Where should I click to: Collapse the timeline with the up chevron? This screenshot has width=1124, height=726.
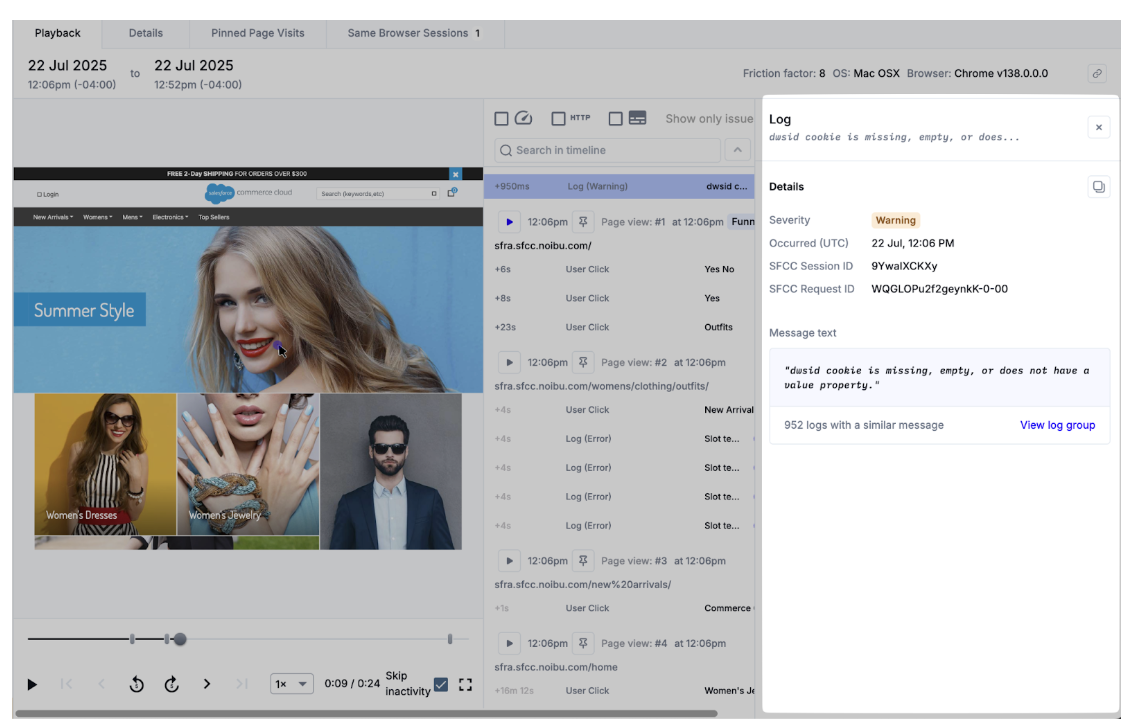pos(737,150)
